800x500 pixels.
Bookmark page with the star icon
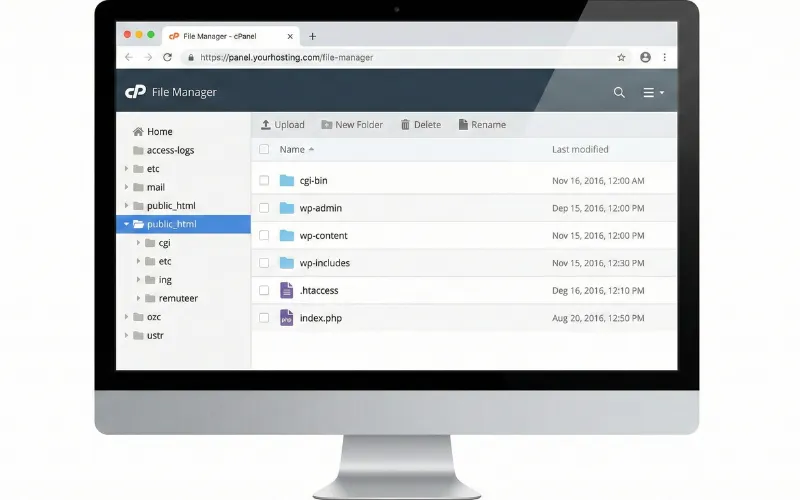pyautogui.click(x=621, y=57)
